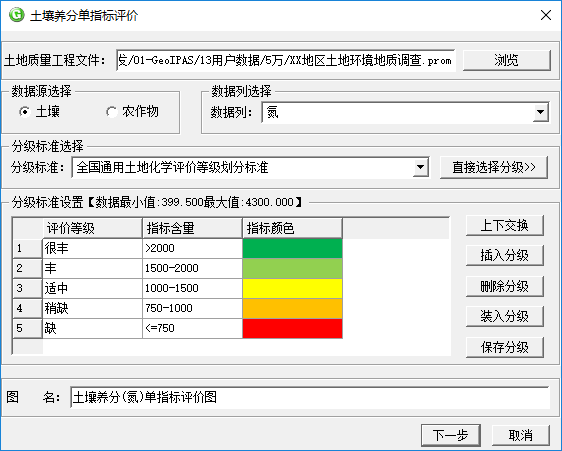Image resolution: width=562 pixels, height=451 pixels.
Task: Select the 土壤 radio button
Action: click(24, 112)
